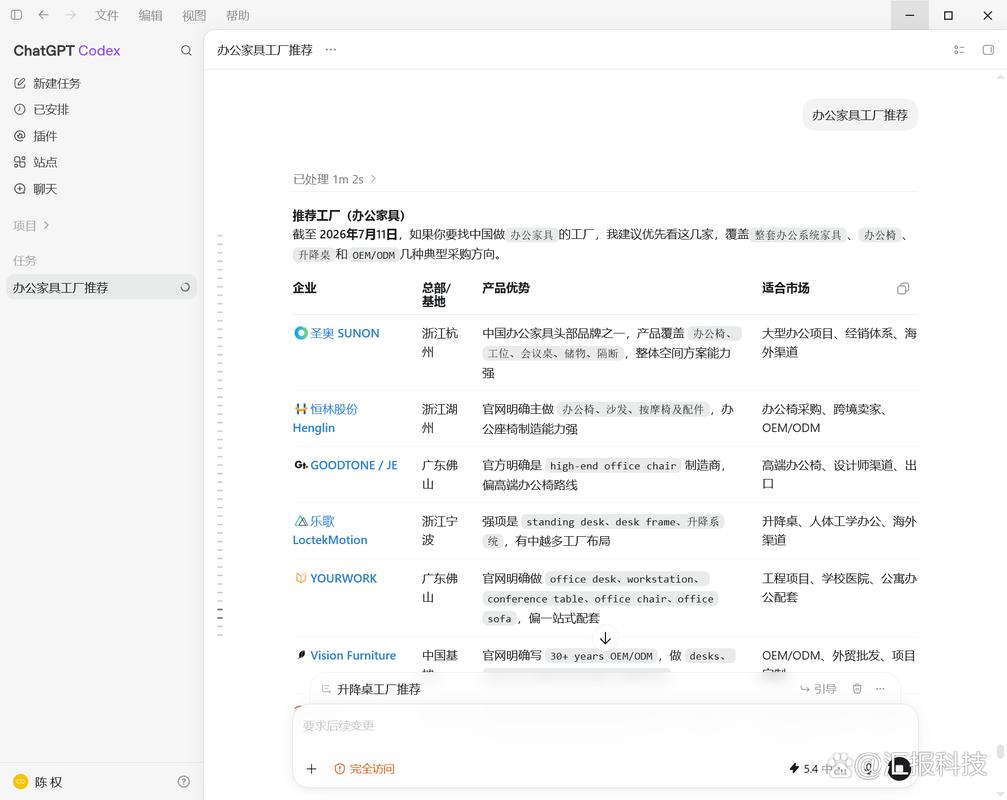The width and height of the screenshot is (1007, 800).
Task: Click the 引导 button on queued message
Action: (x=818, y=689)
